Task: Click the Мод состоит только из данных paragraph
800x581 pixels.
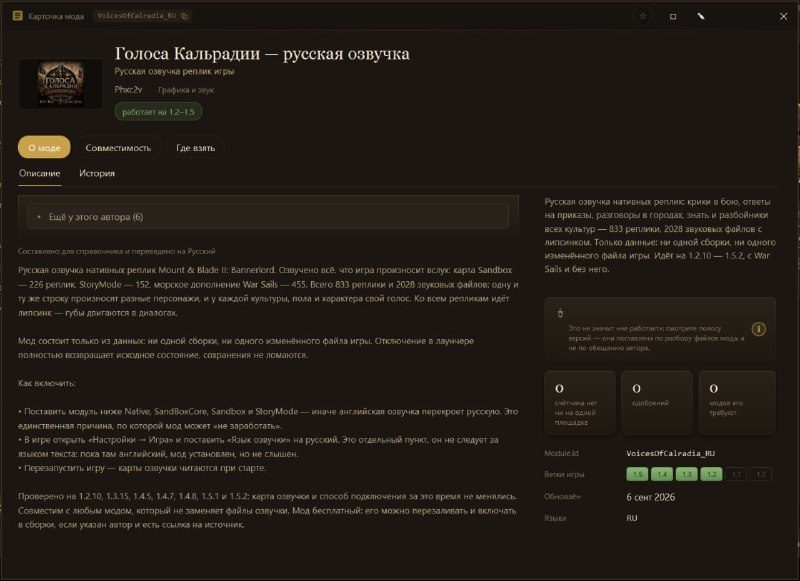Action: pyautogui.click(x=246, y=347)
